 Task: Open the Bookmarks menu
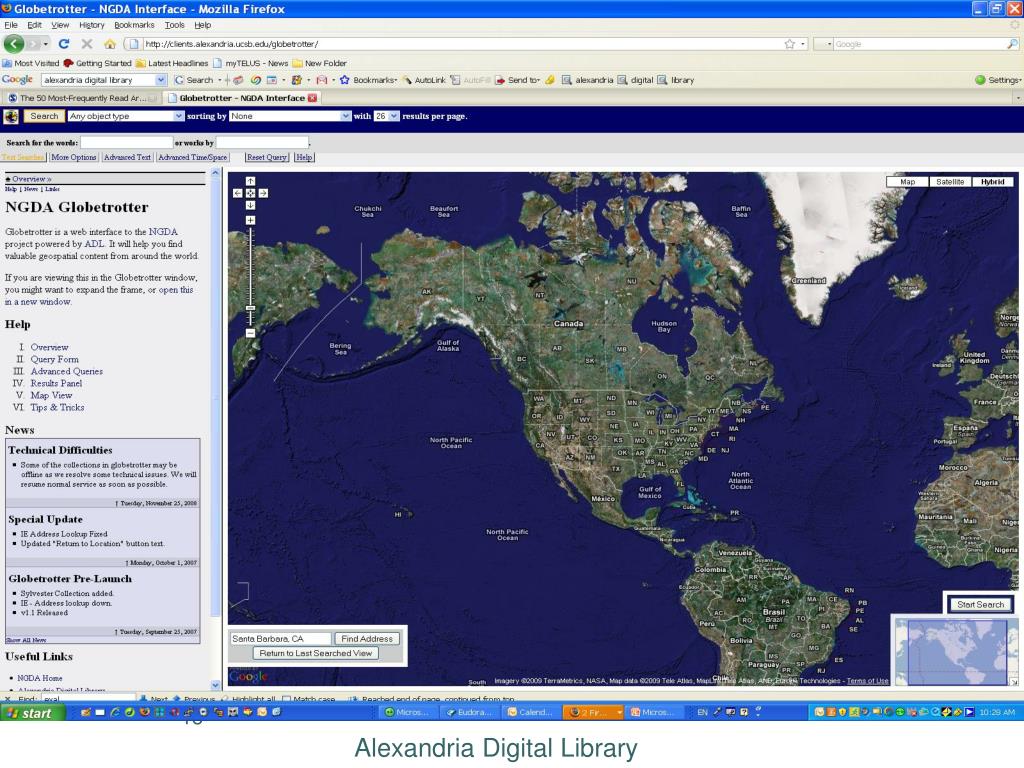point(134,25)
